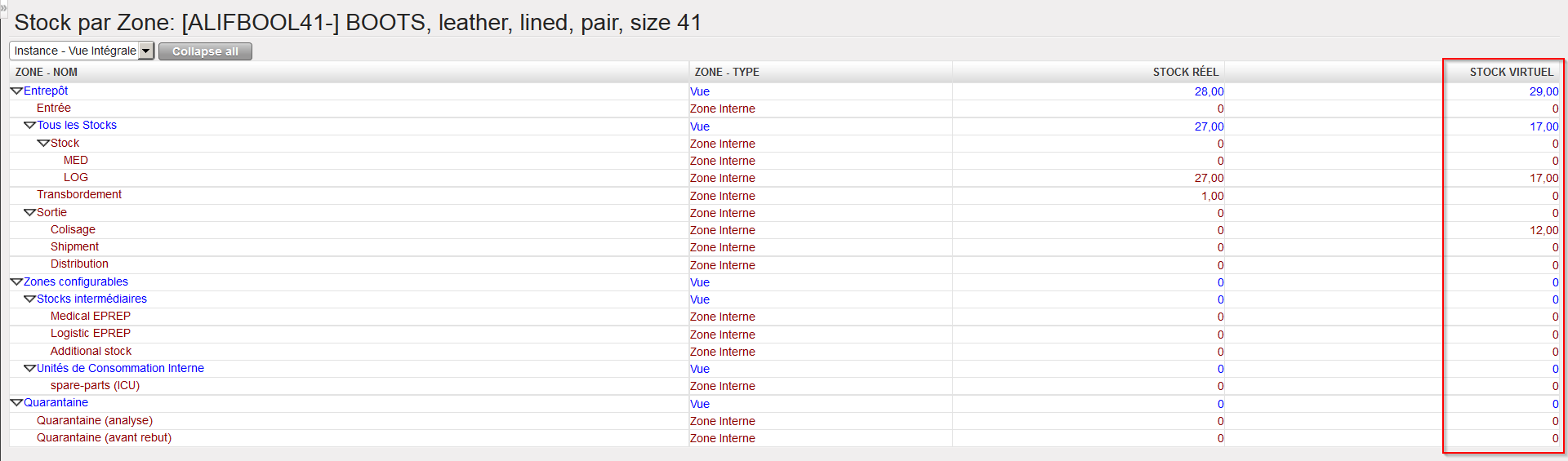
Task: Collapse the Sortie tree node
Action: tap(30, 213)
